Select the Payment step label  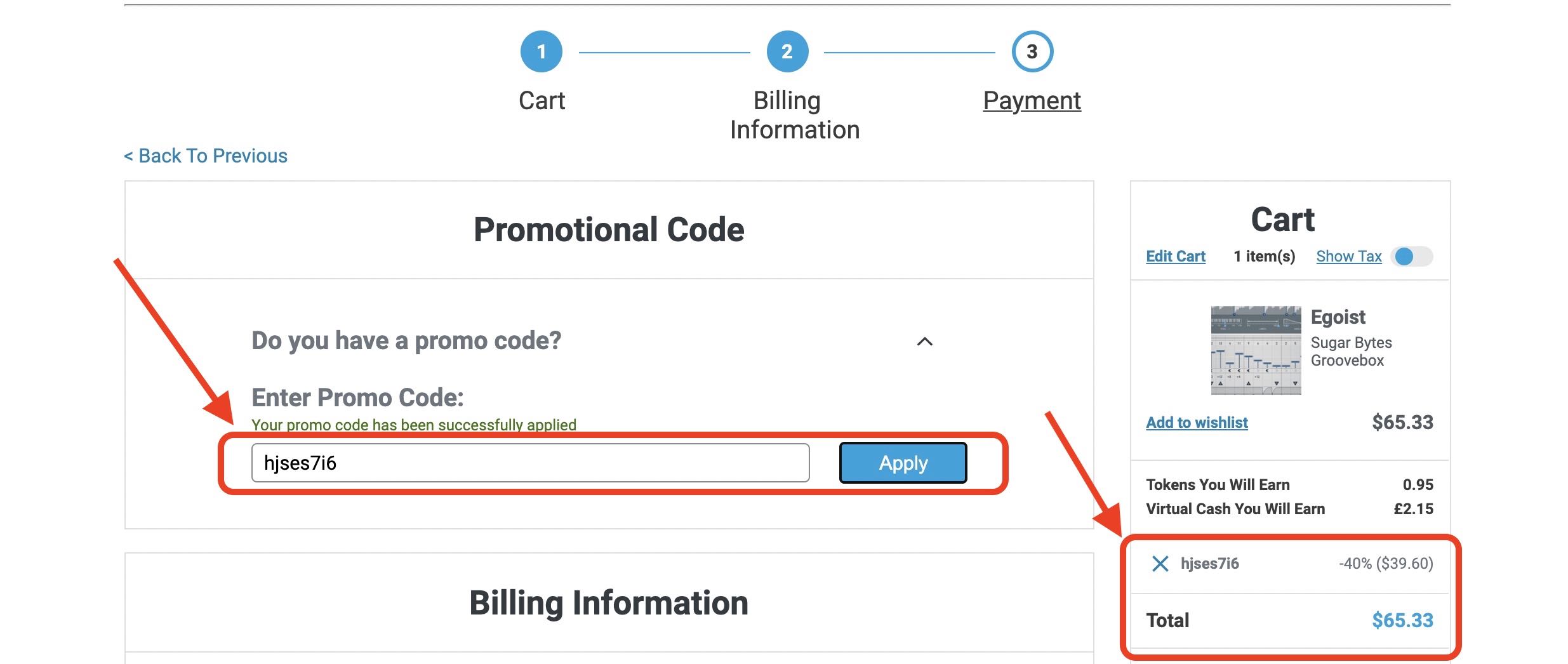coord(1032,101)
